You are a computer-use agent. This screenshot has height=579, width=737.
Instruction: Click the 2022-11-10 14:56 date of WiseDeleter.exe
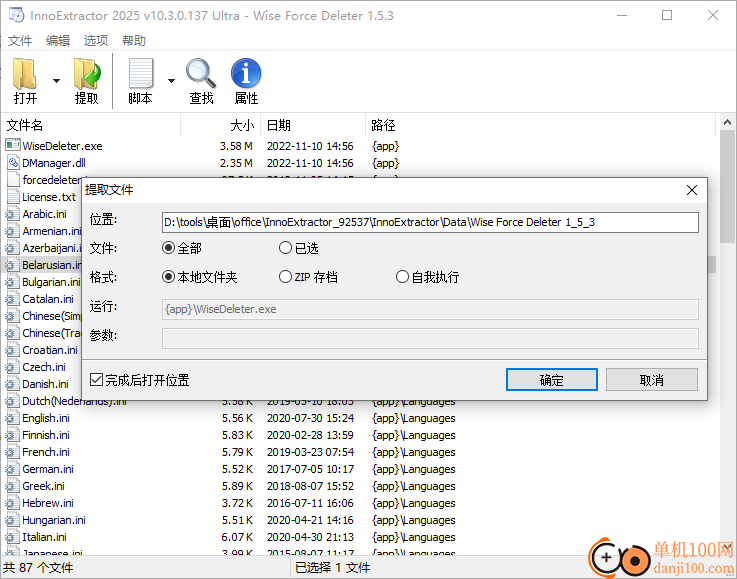[310, 146]
